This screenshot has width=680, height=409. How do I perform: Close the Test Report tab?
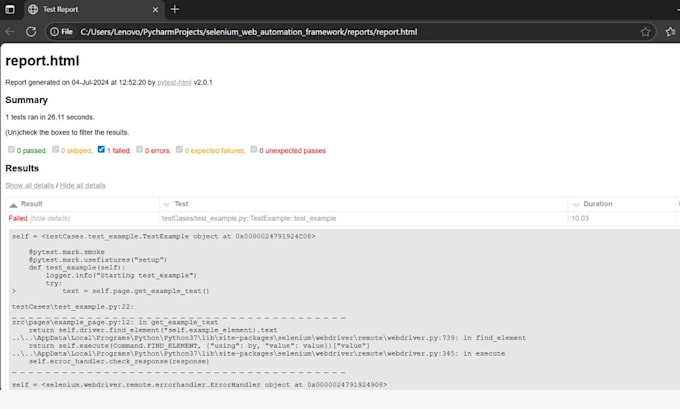click(x=155, y=10)
